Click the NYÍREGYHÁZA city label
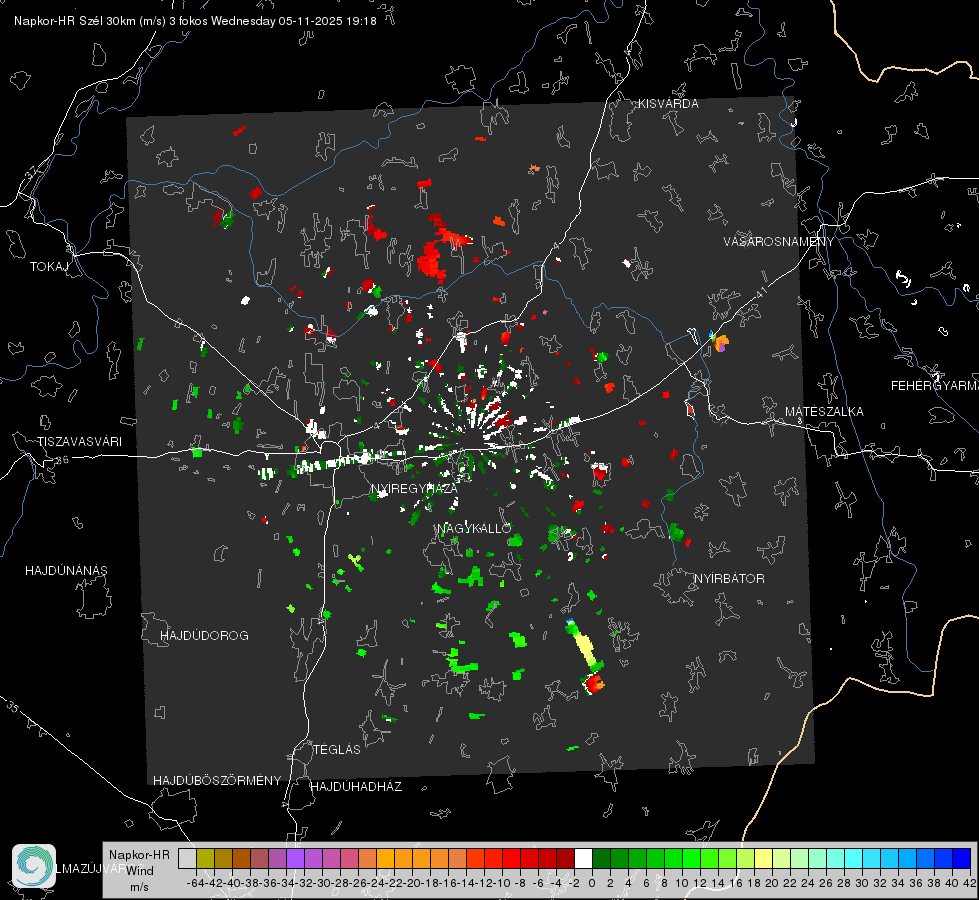 coord(414,488)
